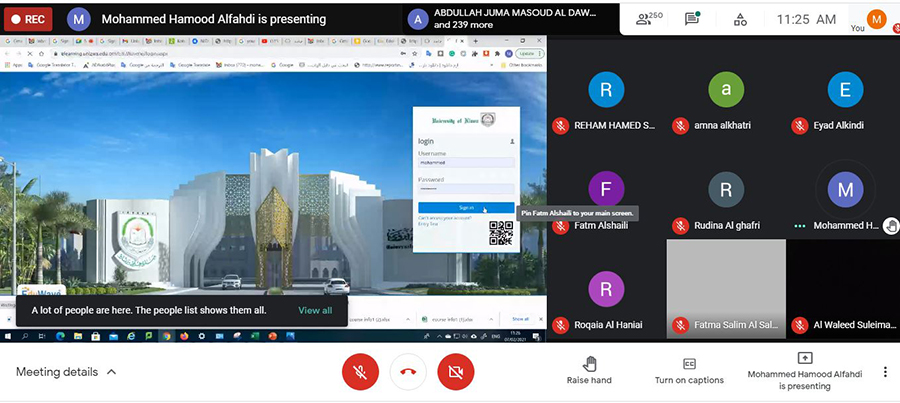900x403 pixels.
Task: Click the QR code on the login panel
Action: point(501,234)
